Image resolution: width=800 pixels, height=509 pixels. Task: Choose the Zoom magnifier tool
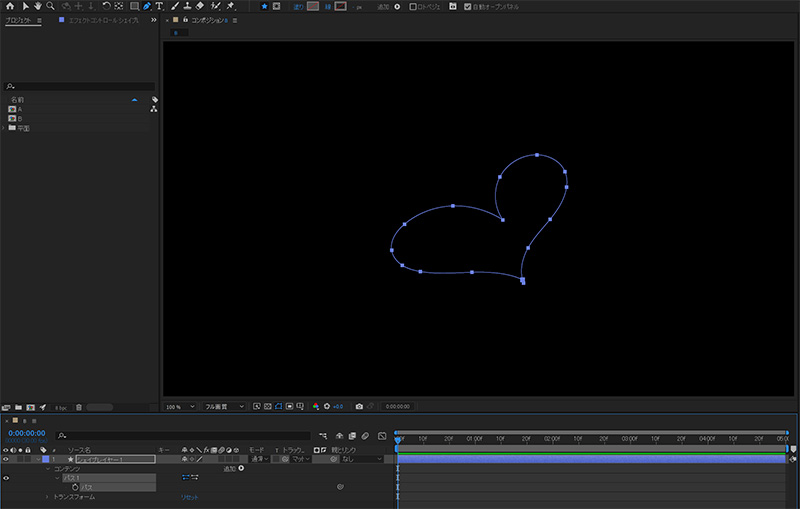(50, 6)
